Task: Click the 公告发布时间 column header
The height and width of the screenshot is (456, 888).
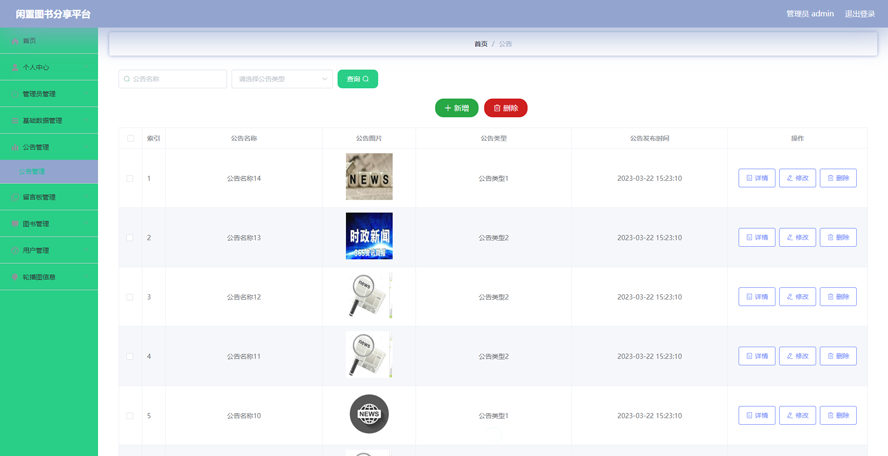Action: [x=650, y=138]
